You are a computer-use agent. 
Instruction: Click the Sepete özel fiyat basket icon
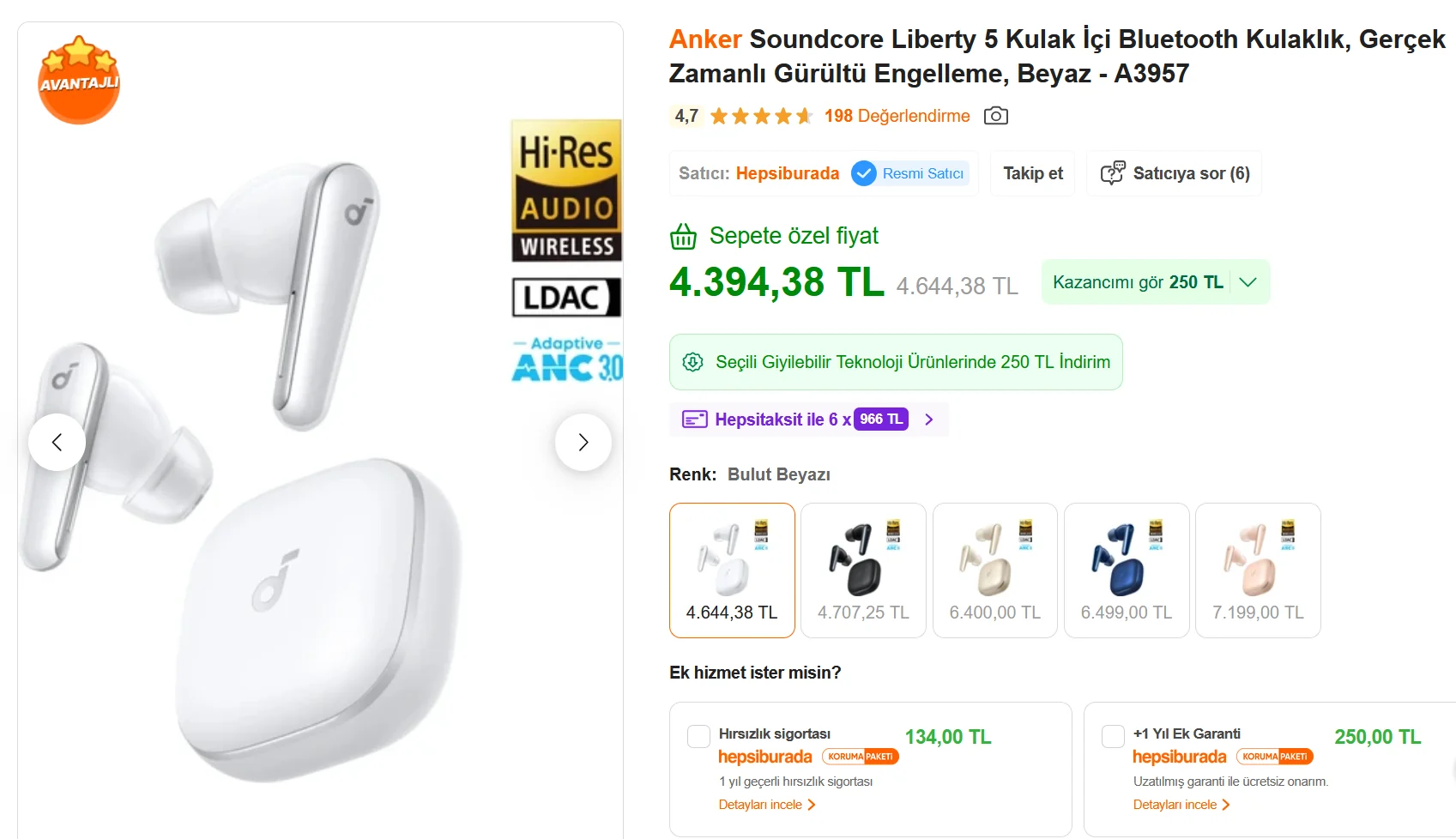tap(684, 236)
